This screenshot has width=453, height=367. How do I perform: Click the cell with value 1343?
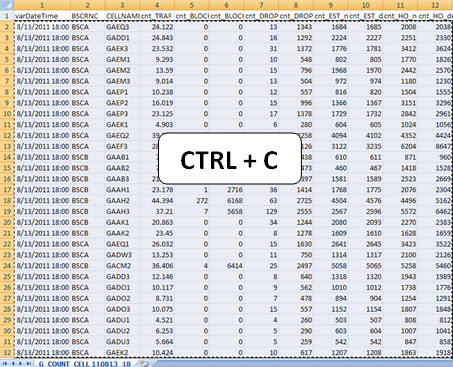[x=296, y=27]
